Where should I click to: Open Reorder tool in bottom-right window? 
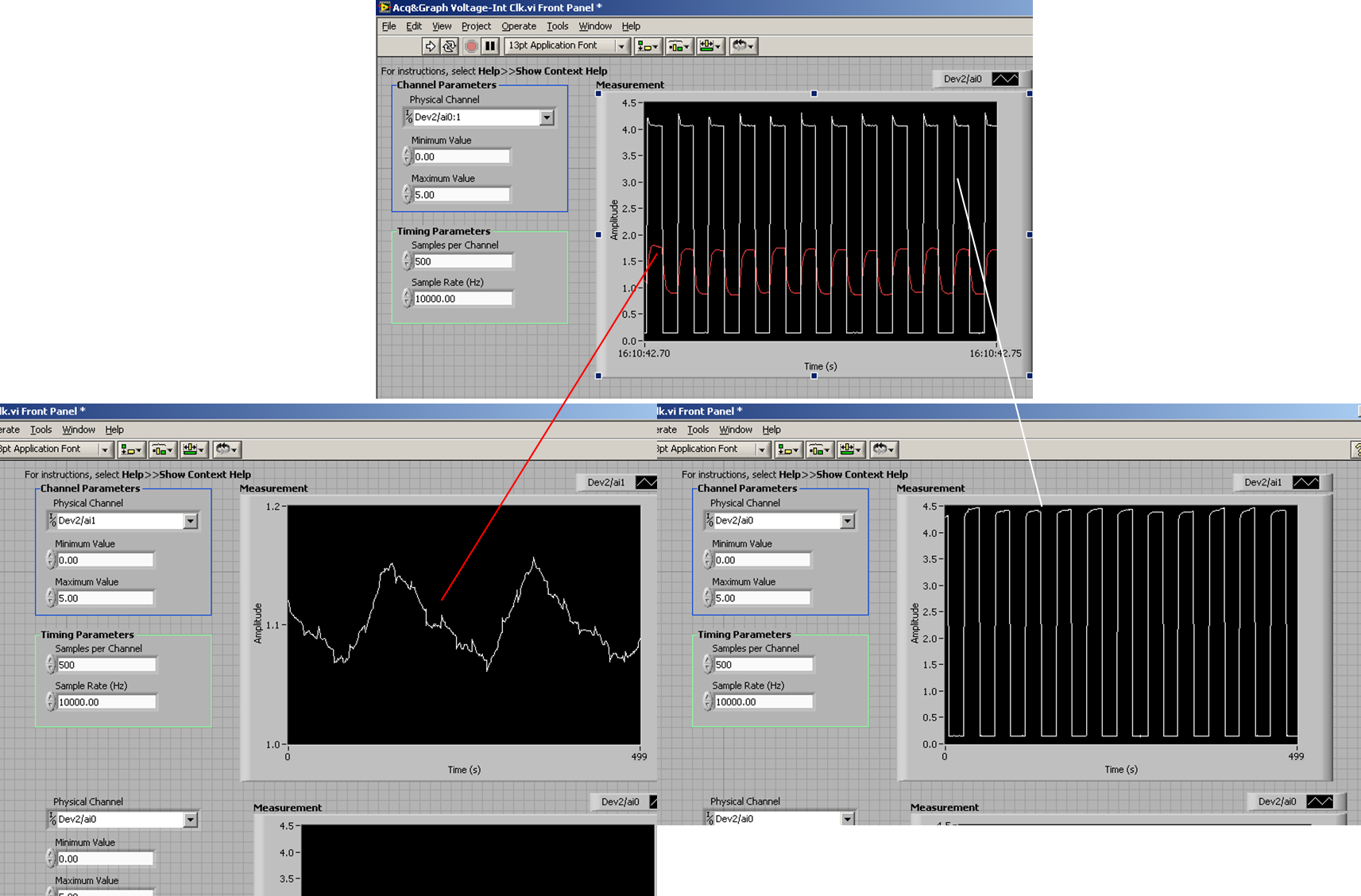(884, 450)
